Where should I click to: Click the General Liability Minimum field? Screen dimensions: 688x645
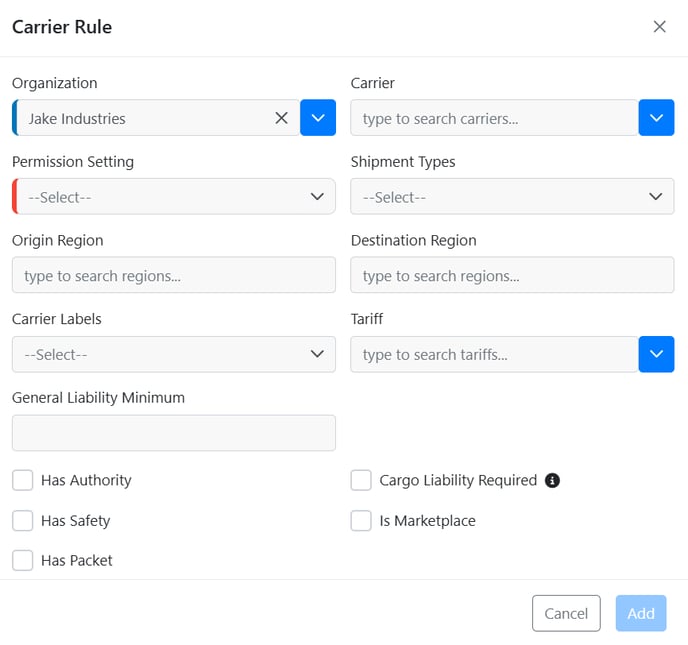point(174,433)
